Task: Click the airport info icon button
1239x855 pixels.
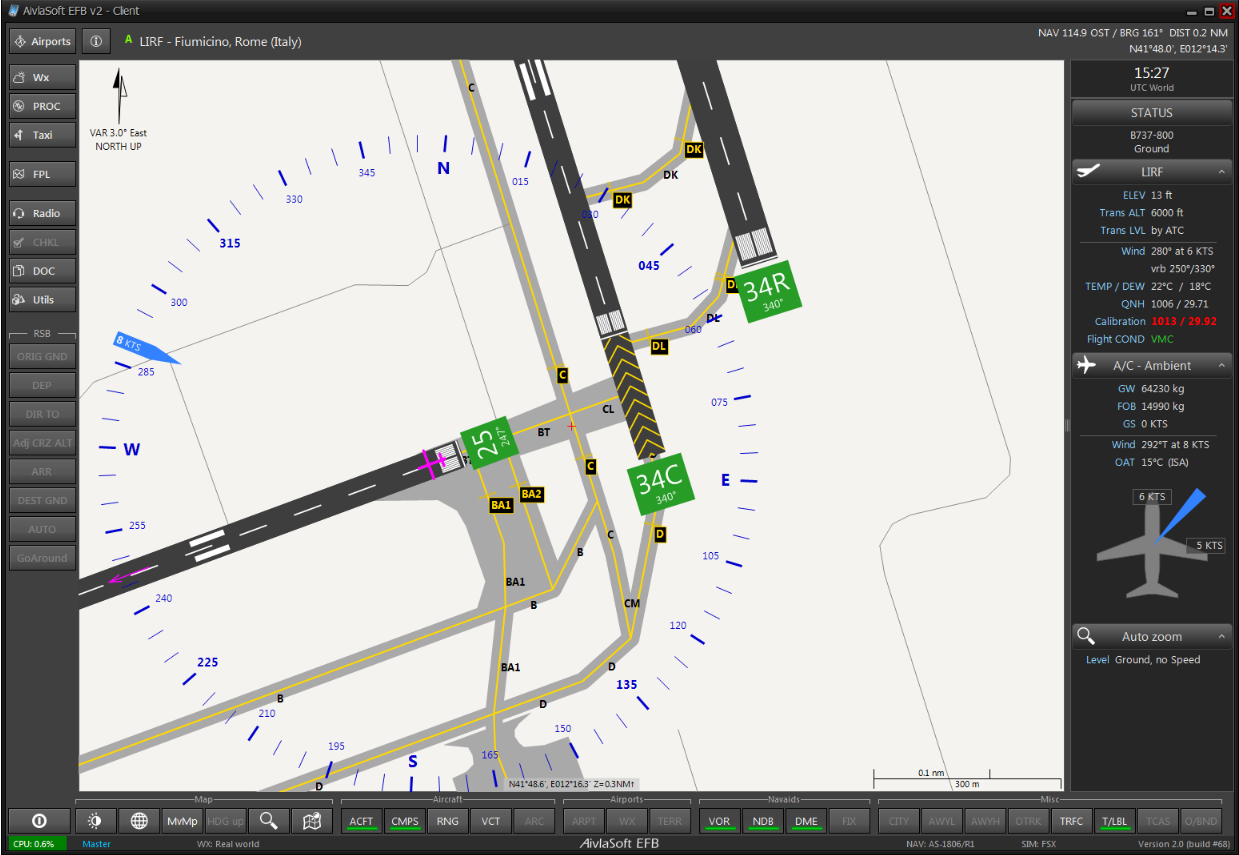Action: point(96,41)
